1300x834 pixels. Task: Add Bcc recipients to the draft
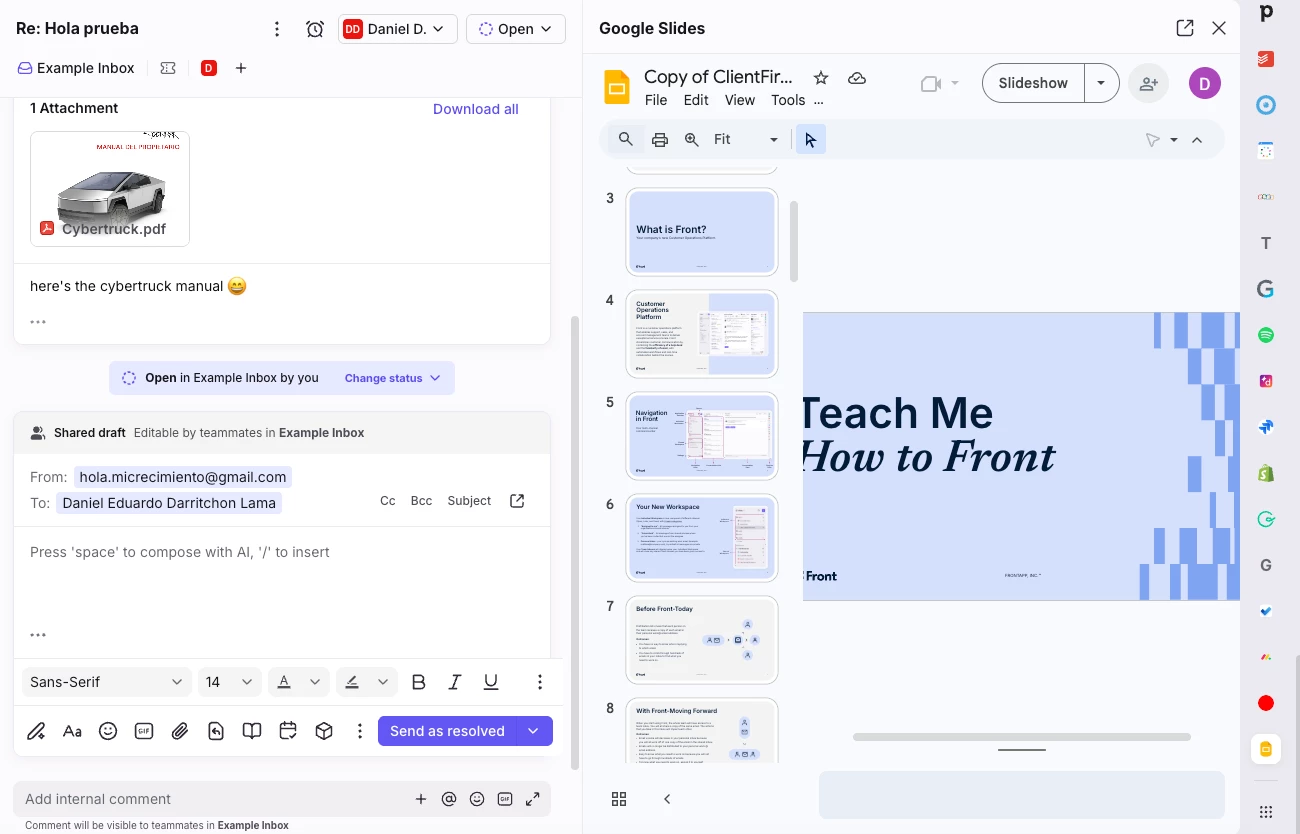point(422,501)
